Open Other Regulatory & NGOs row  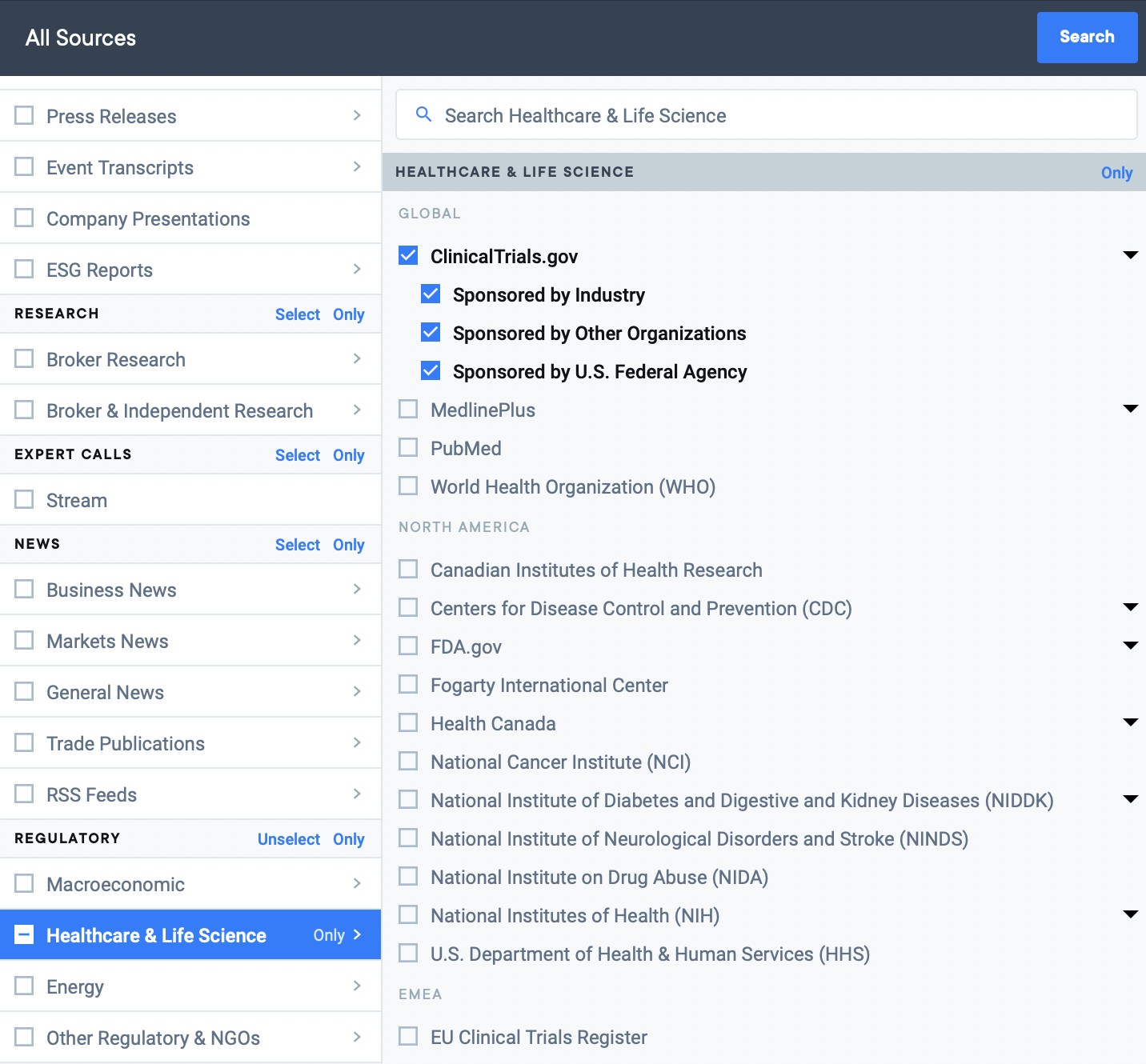190,1037
